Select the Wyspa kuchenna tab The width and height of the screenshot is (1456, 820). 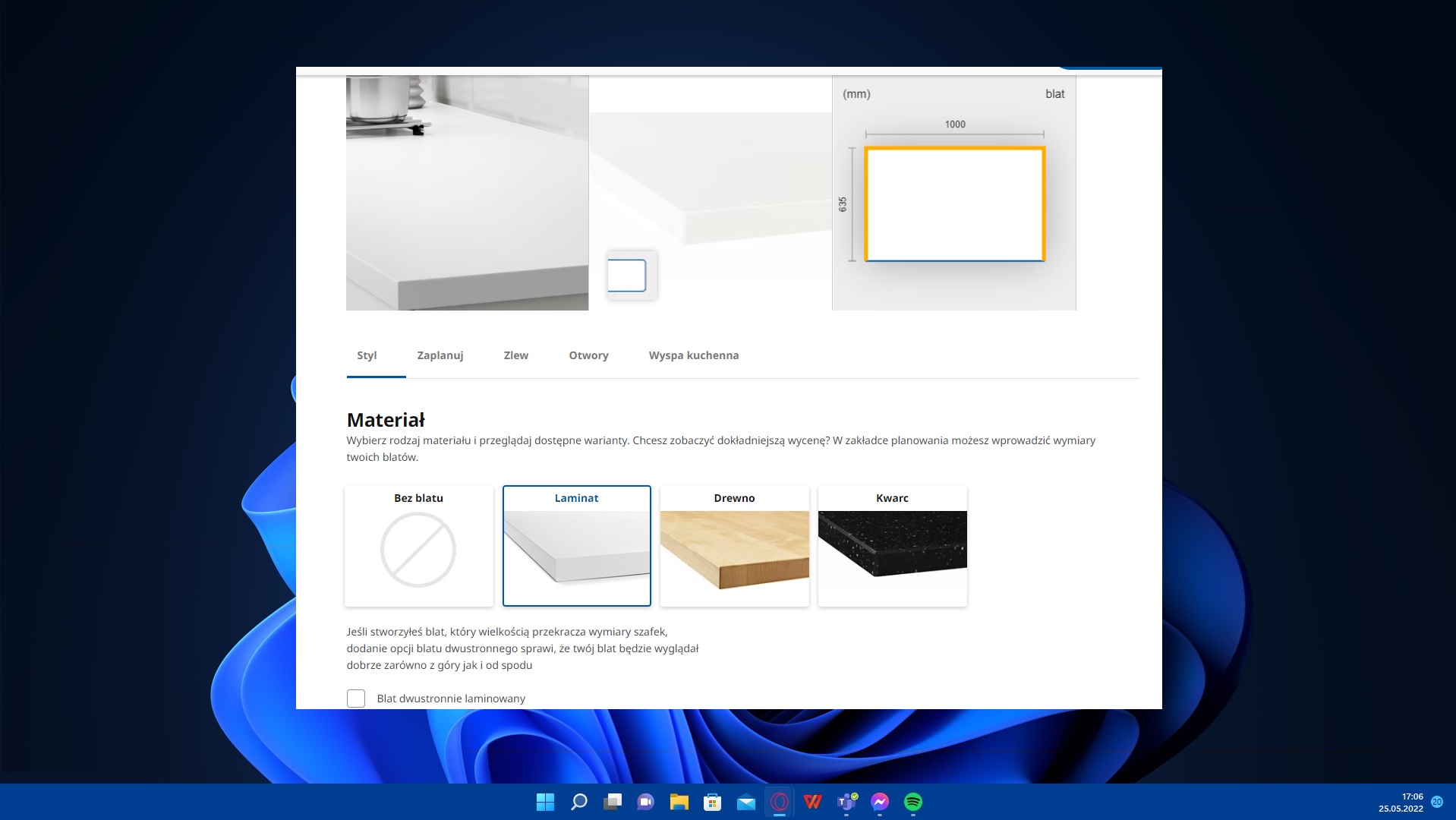click(693, 355)
